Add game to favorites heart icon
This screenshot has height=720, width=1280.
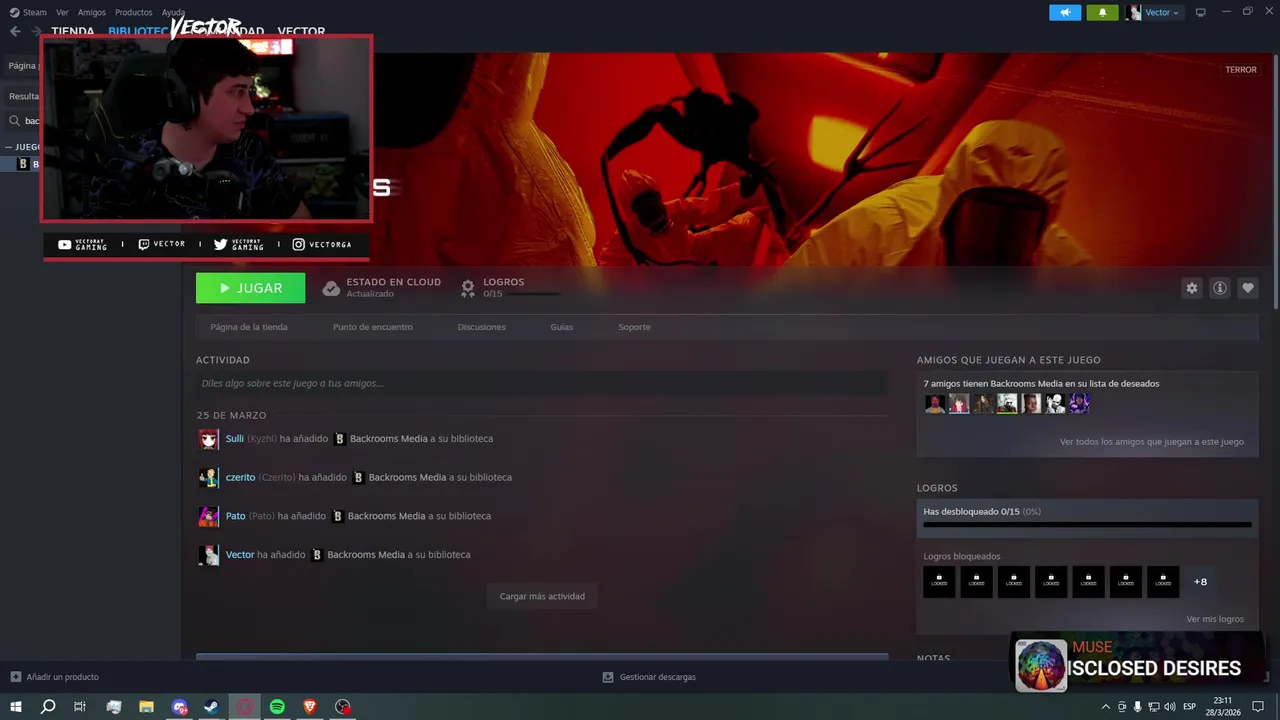click(x=1247, y=288)
